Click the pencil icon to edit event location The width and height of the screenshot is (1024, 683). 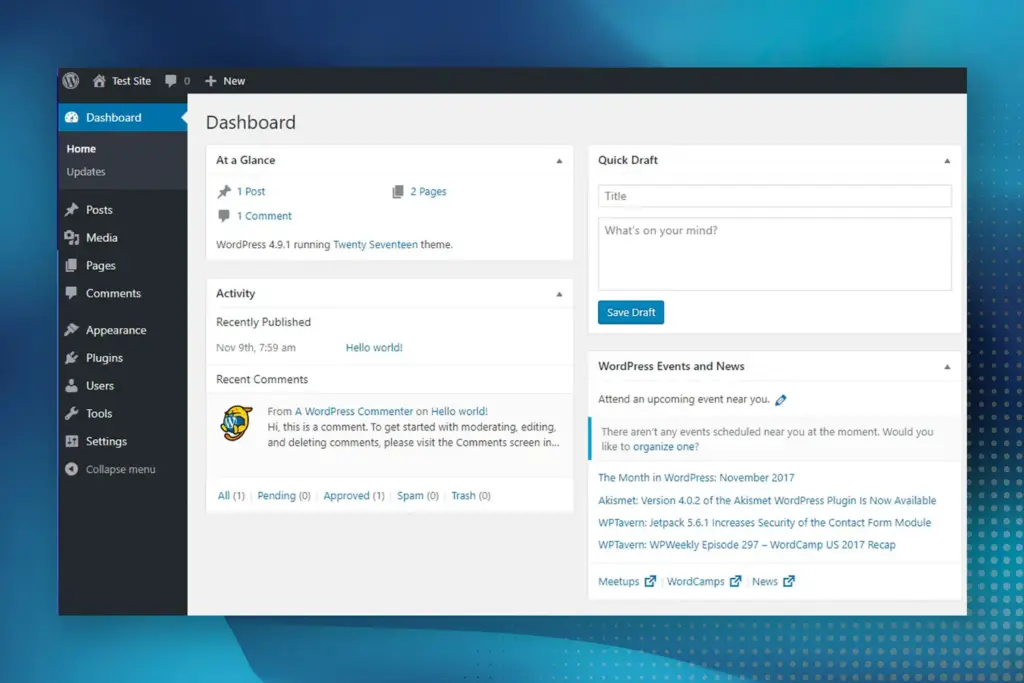(x=781, y=399)
